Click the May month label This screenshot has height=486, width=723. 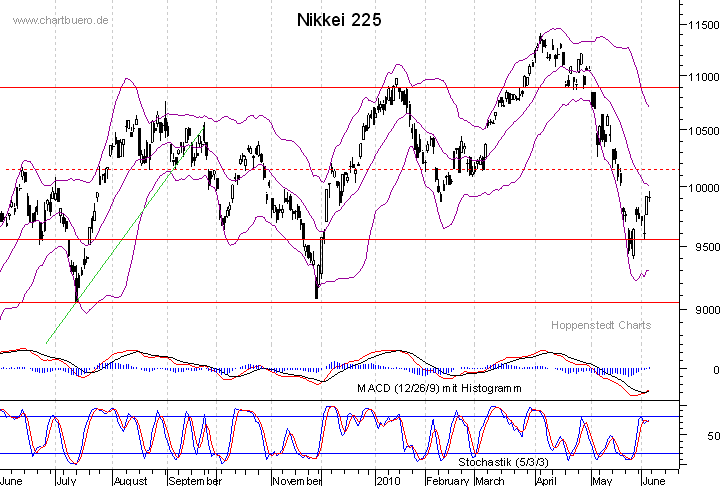(x=602, y=481)
